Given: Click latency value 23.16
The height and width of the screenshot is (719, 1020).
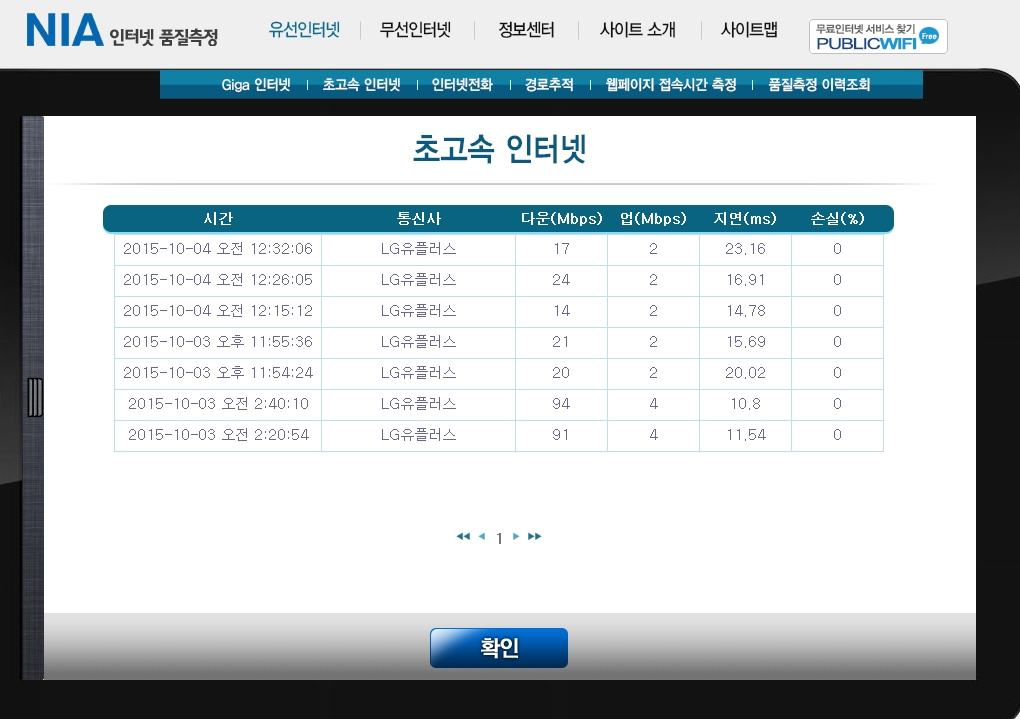Looking at the screenshot, I should pyautogui.click(x=745, y=249).
